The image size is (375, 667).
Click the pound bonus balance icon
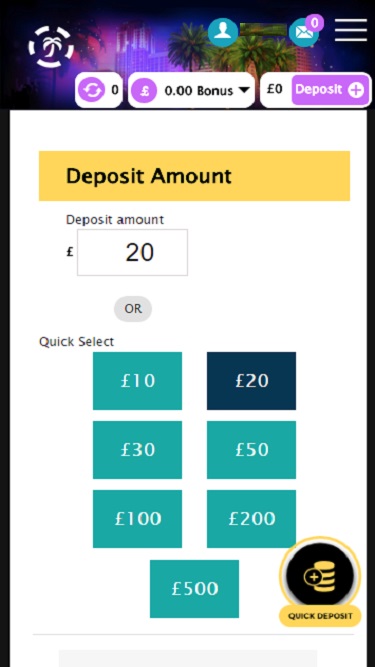click(144, 91)
